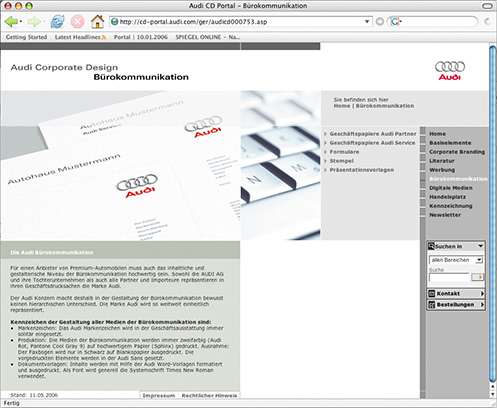
Task: Click the toolbar toggle pill in the title bar
Action: point(488,6)
